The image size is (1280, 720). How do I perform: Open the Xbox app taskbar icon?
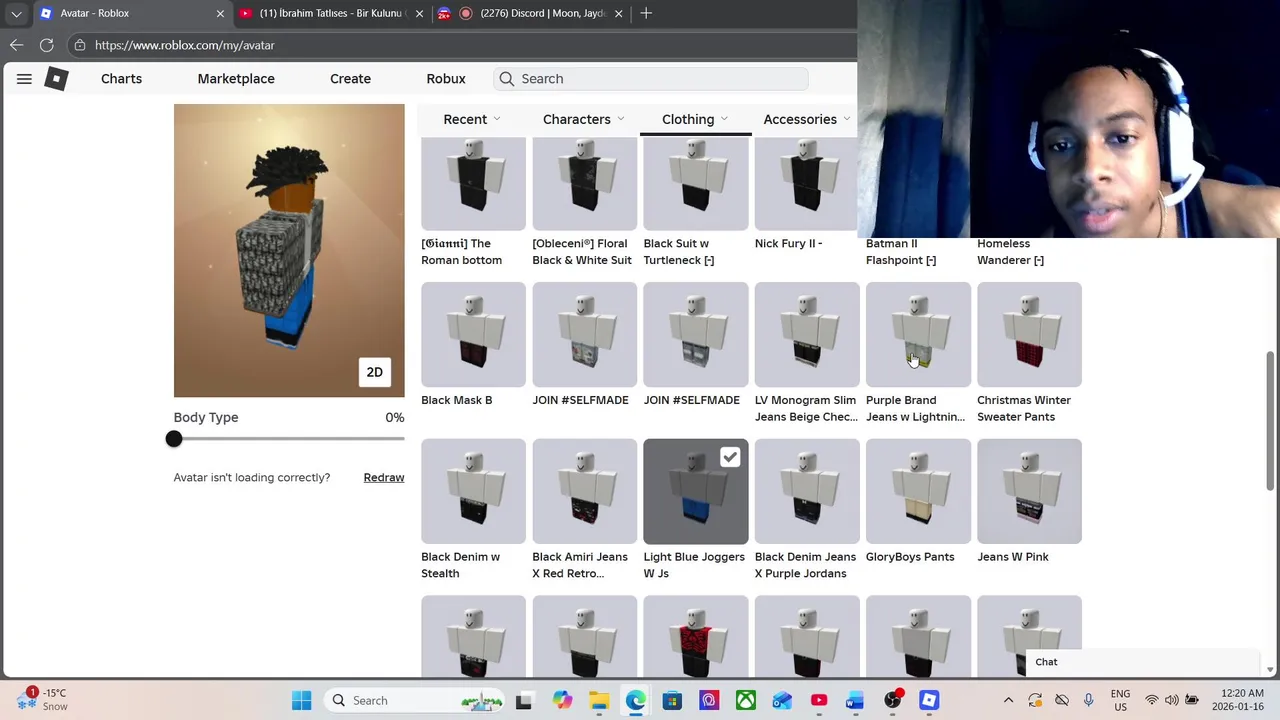click(x=745, y=701)
